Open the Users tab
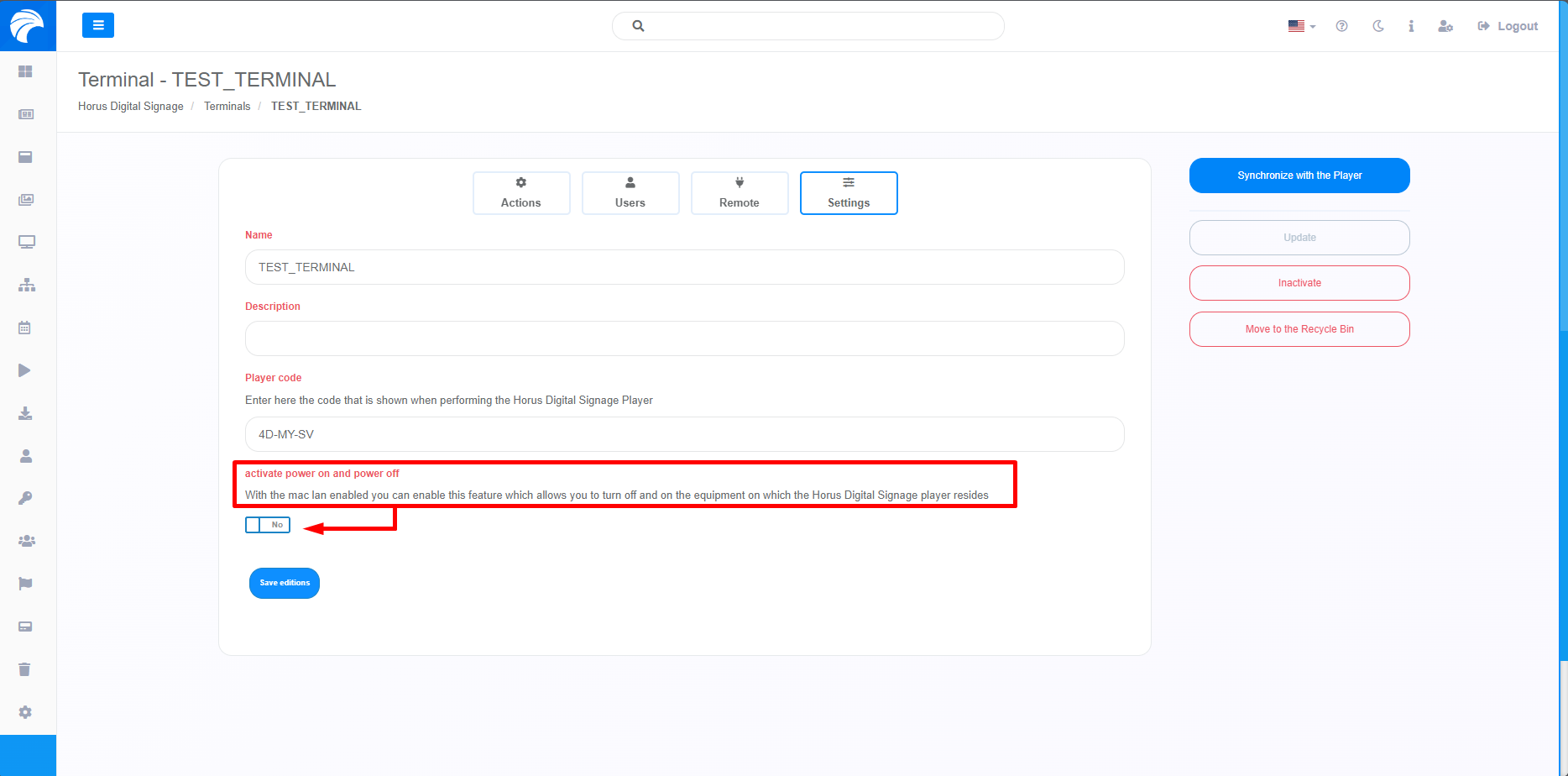Image resolution: width=1568 pixels, height=776 pixels. [630, 193]
